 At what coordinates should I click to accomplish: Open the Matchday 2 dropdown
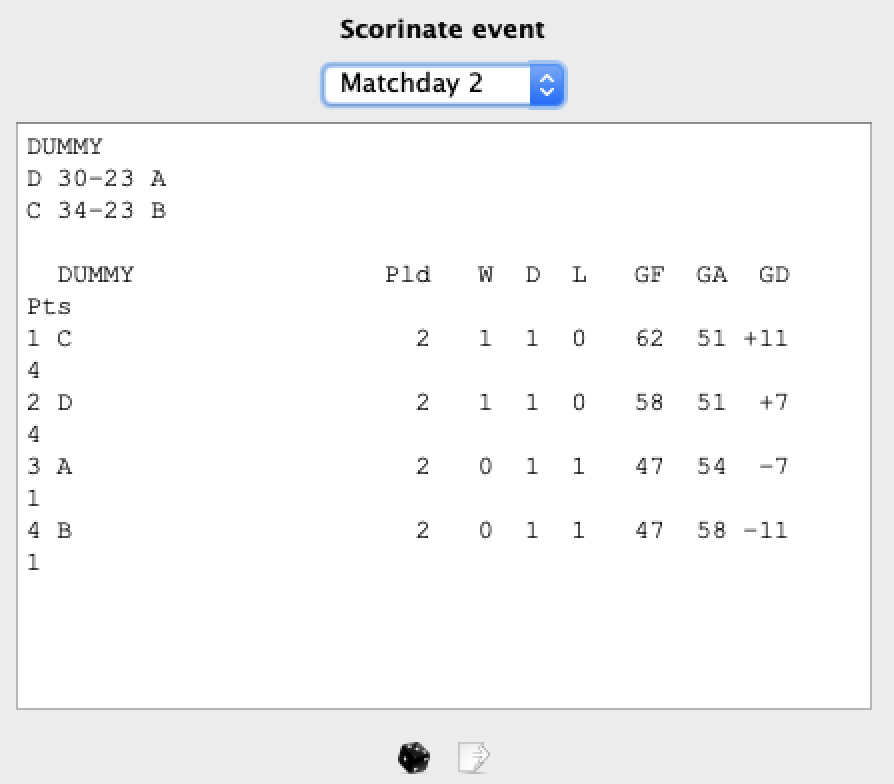[430, 84]
